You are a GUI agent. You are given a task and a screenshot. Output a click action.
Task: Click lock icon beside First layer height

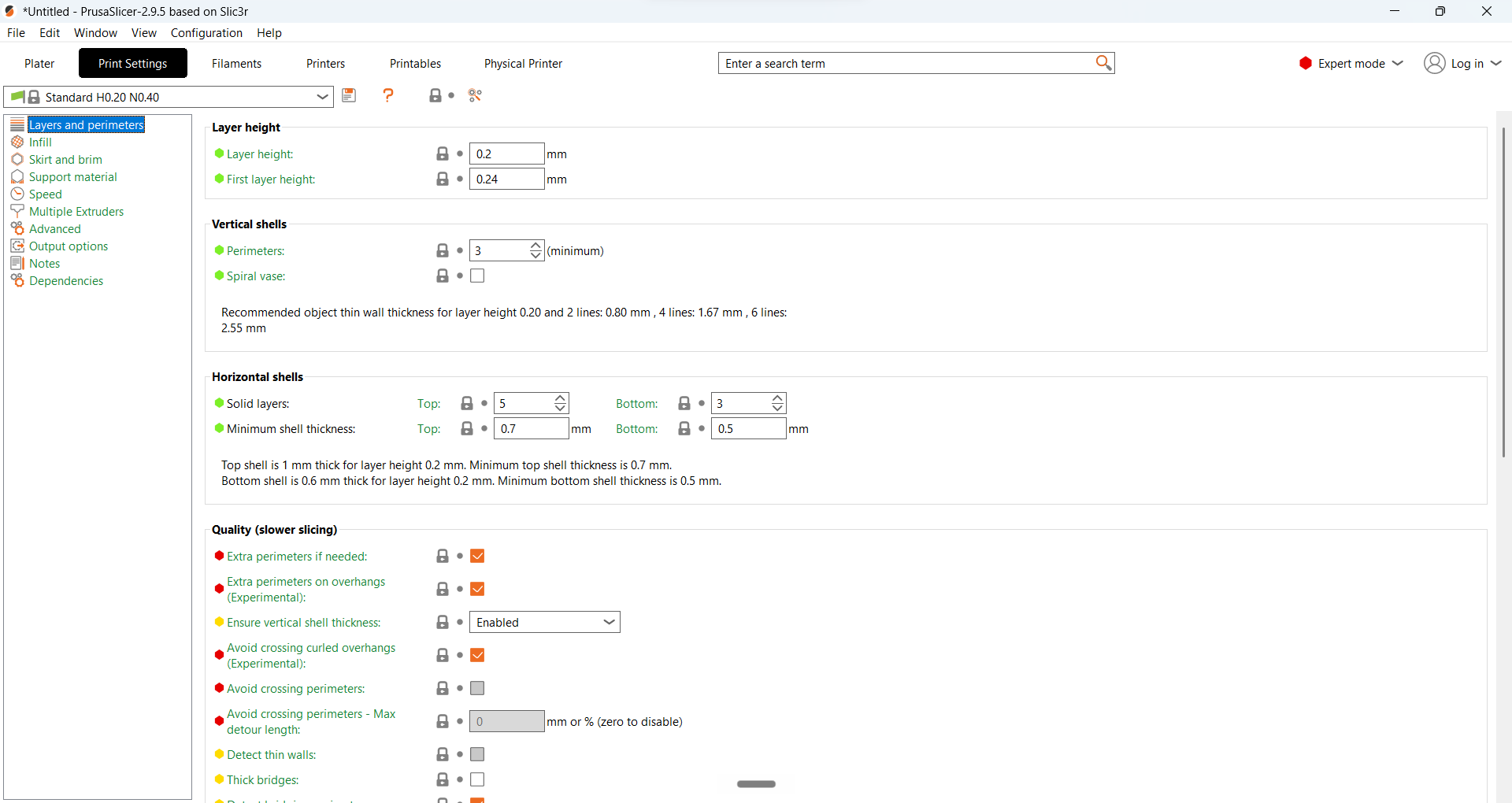pos(443,179)
